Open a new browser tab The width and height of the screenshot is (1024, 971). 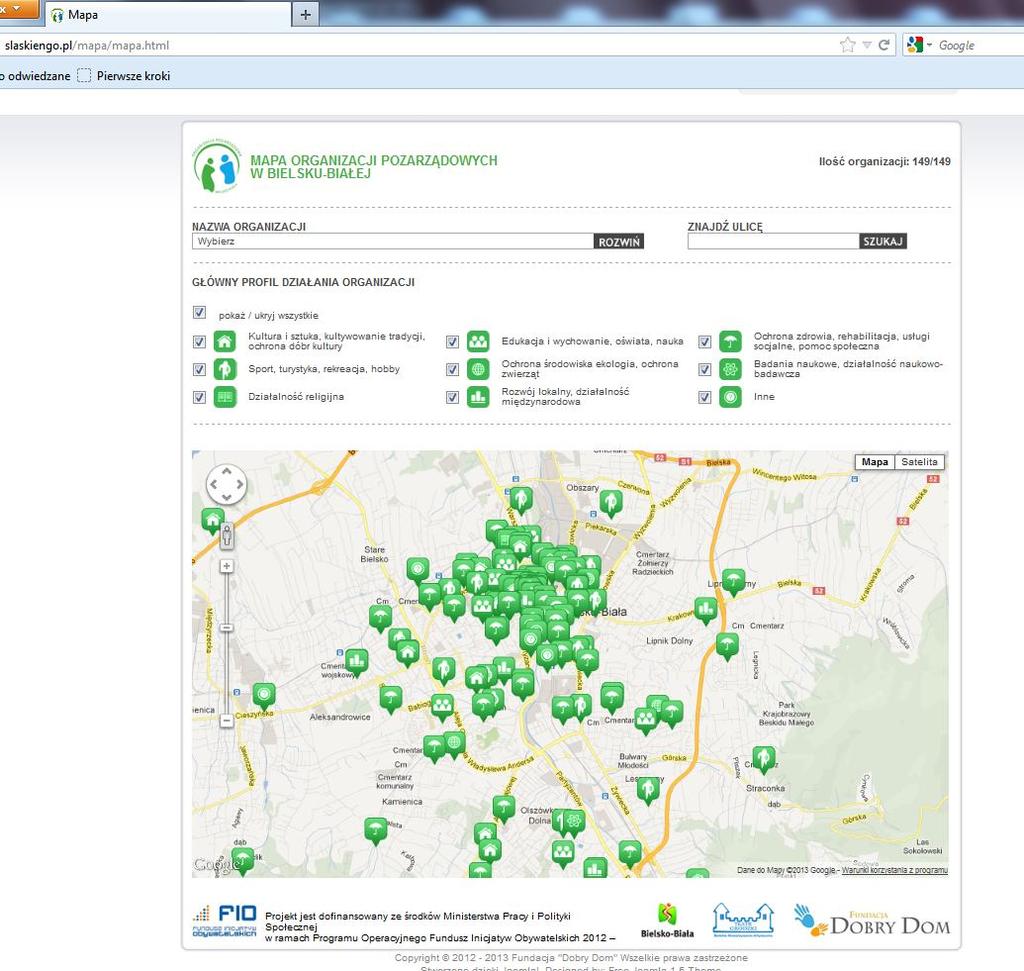tap(306, 14)
